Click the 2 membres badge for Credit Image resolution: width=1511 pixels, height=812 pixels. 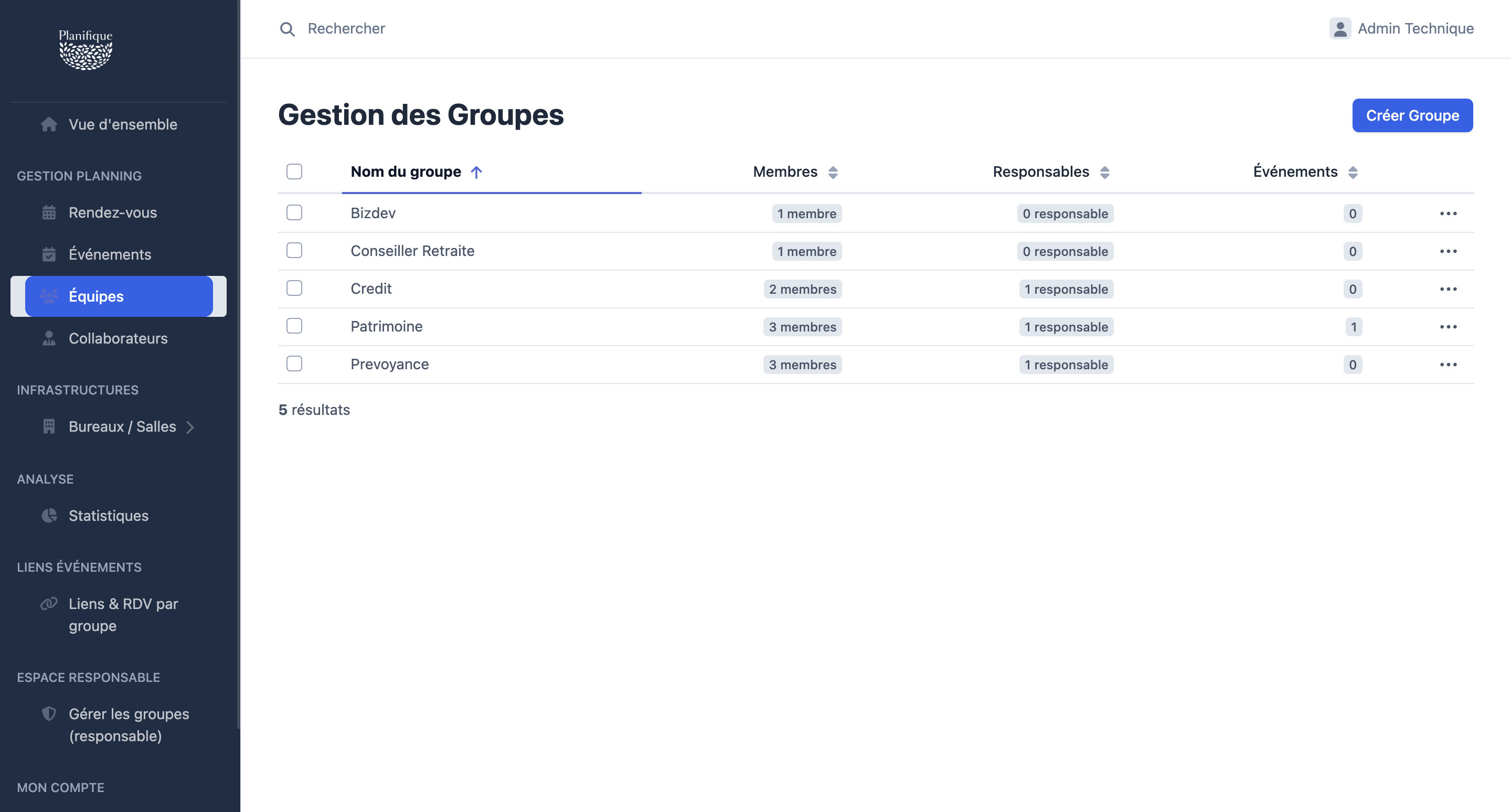(x=802, y=289)
